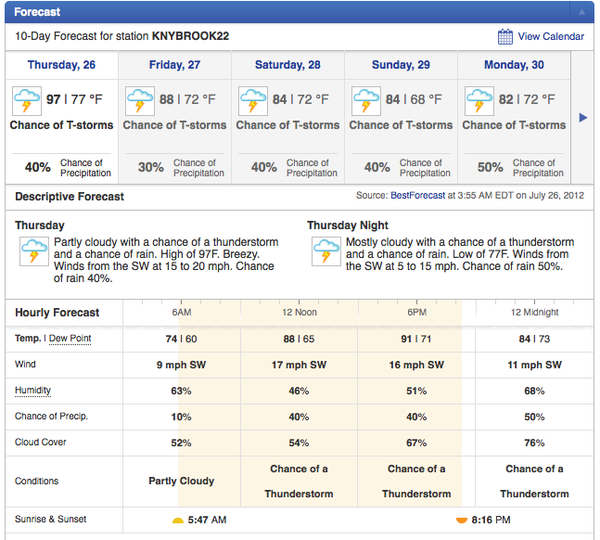Click the 91 | 71 temperature cell
The width and height of the screenshot is (600, 540).
[x=416, y=339]
